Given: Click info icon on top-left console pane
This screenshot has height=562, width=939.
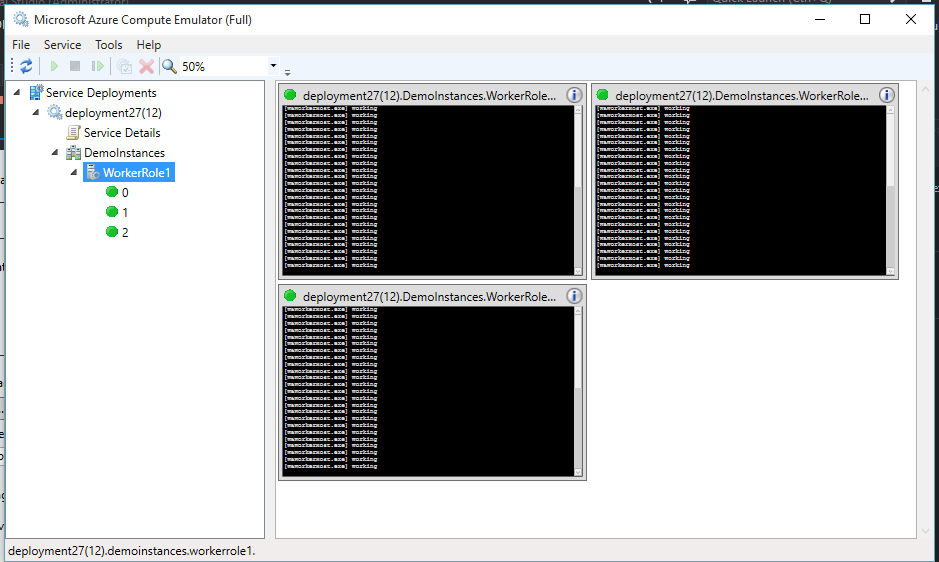Looking at the screenshot, I should 574,95.
